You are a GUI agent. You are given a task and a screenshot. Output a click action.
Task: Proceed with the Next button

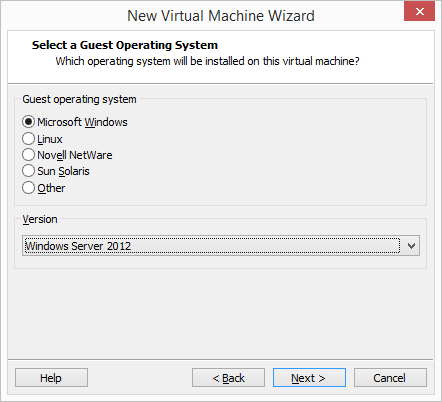[x=309, y=378]
